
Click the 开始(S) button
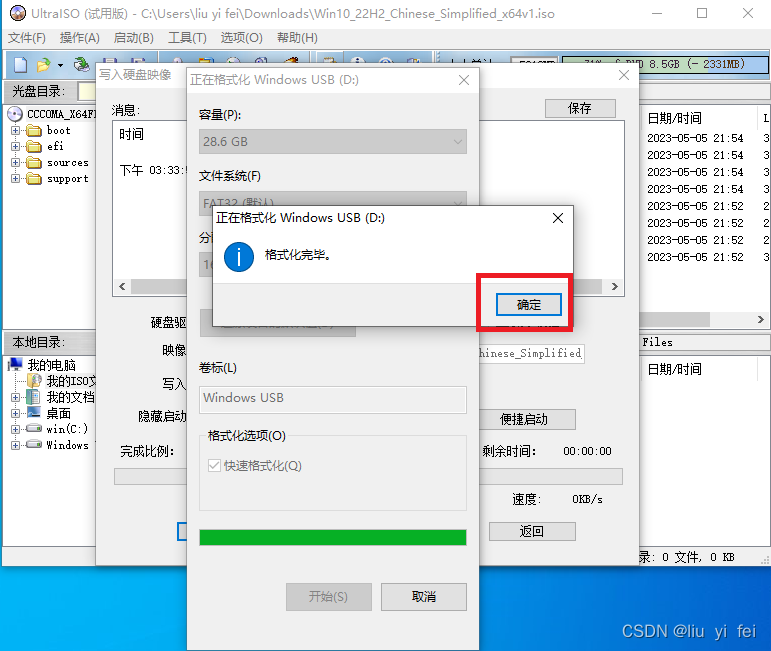click(x=328, y=597)
